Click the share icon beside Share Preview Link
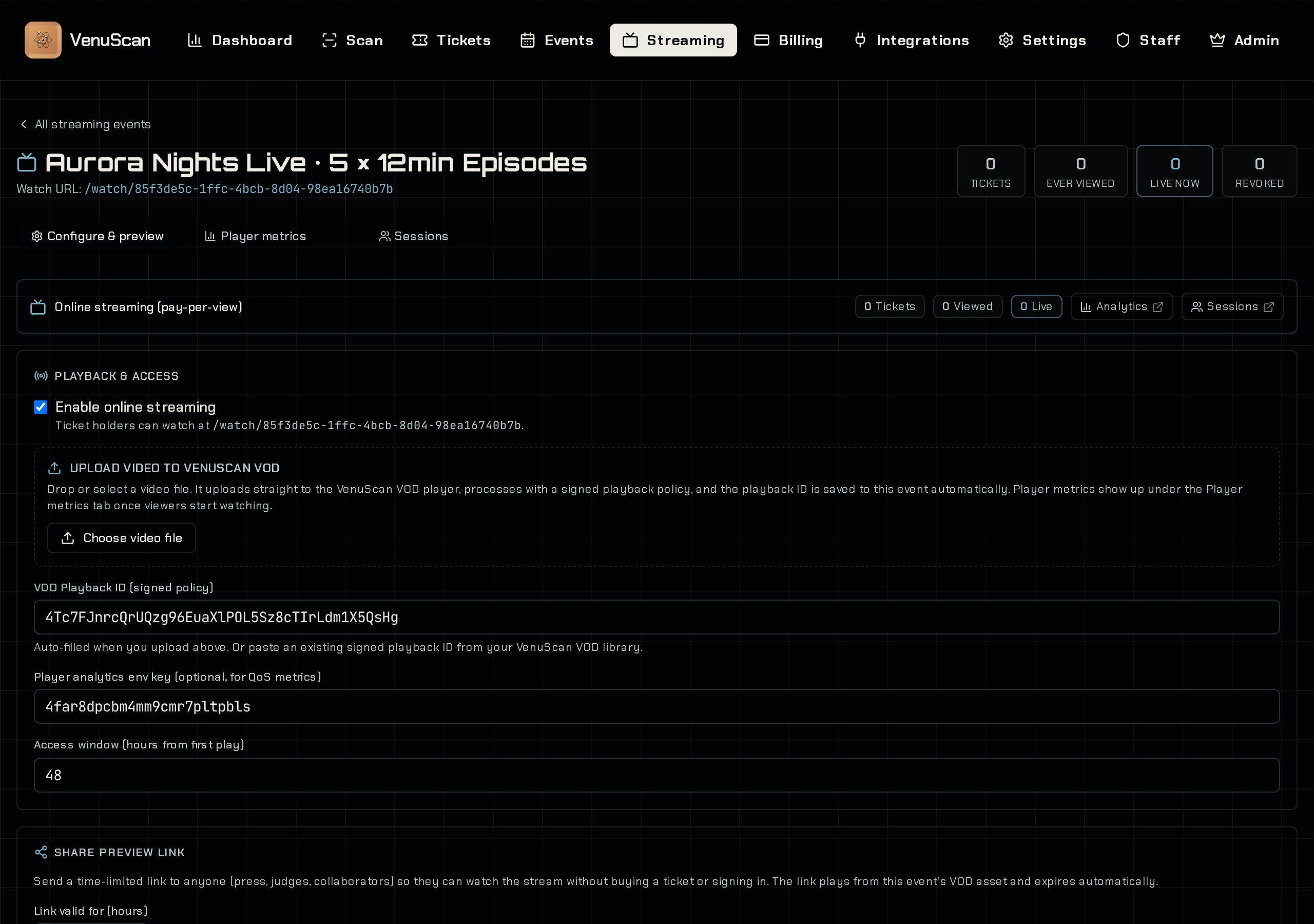The image size is (1314, 924). (41, 853)
